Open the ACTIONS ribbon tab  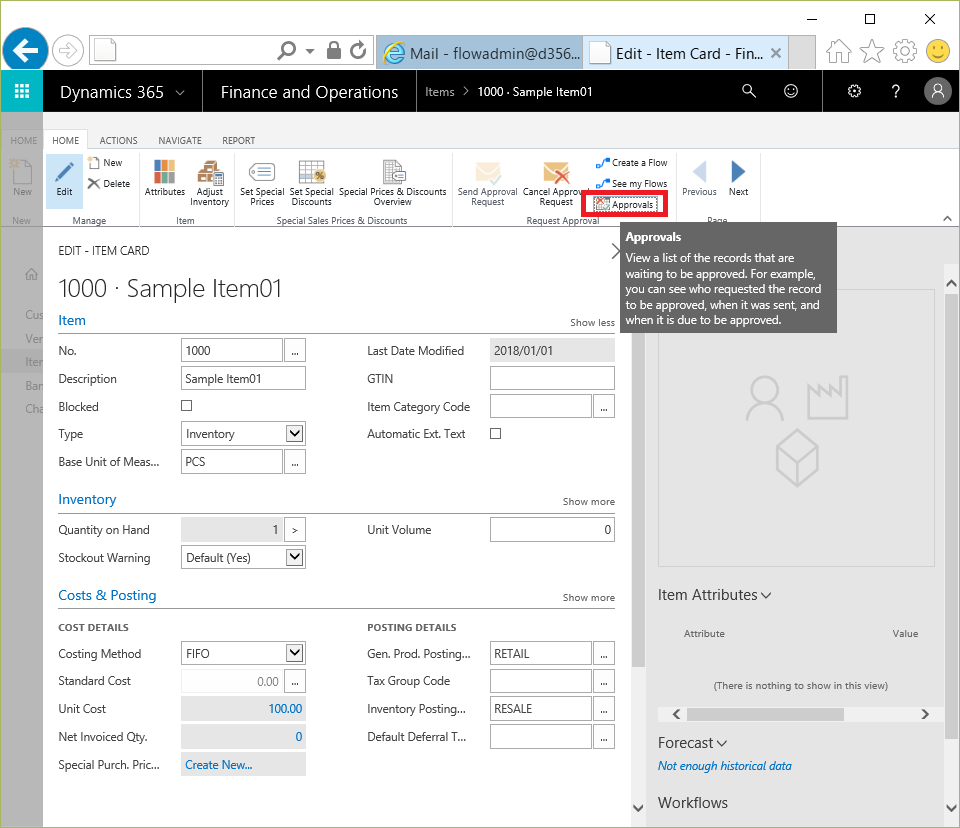[118, 141]
